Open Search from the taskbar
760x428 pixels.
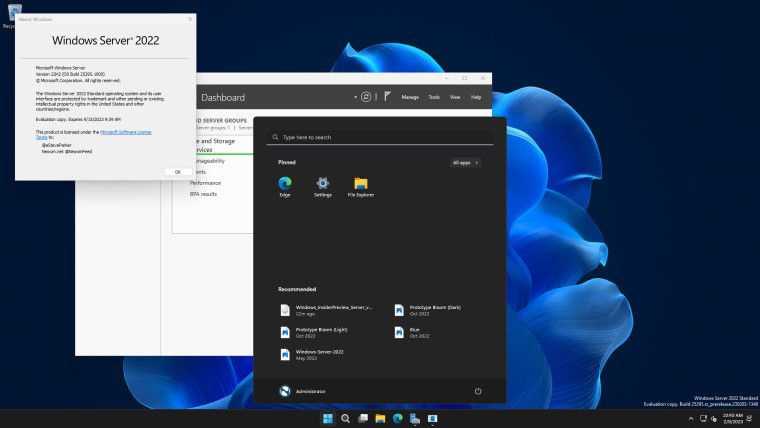[345, 418]
